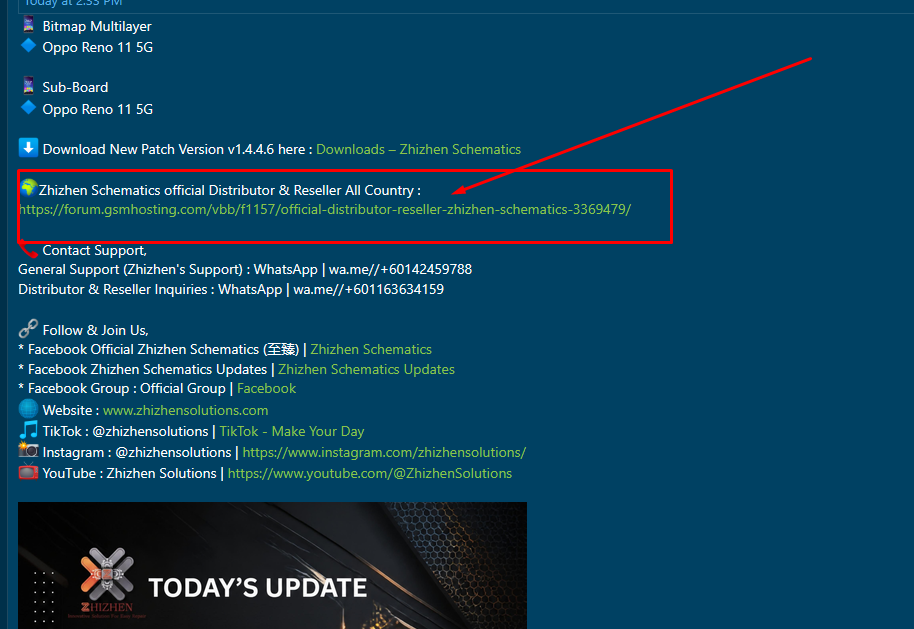Screen dimensions: 914x629
Task: Open the gsmhosting official distributor reseller URL
Action: (x=325, y=209)
